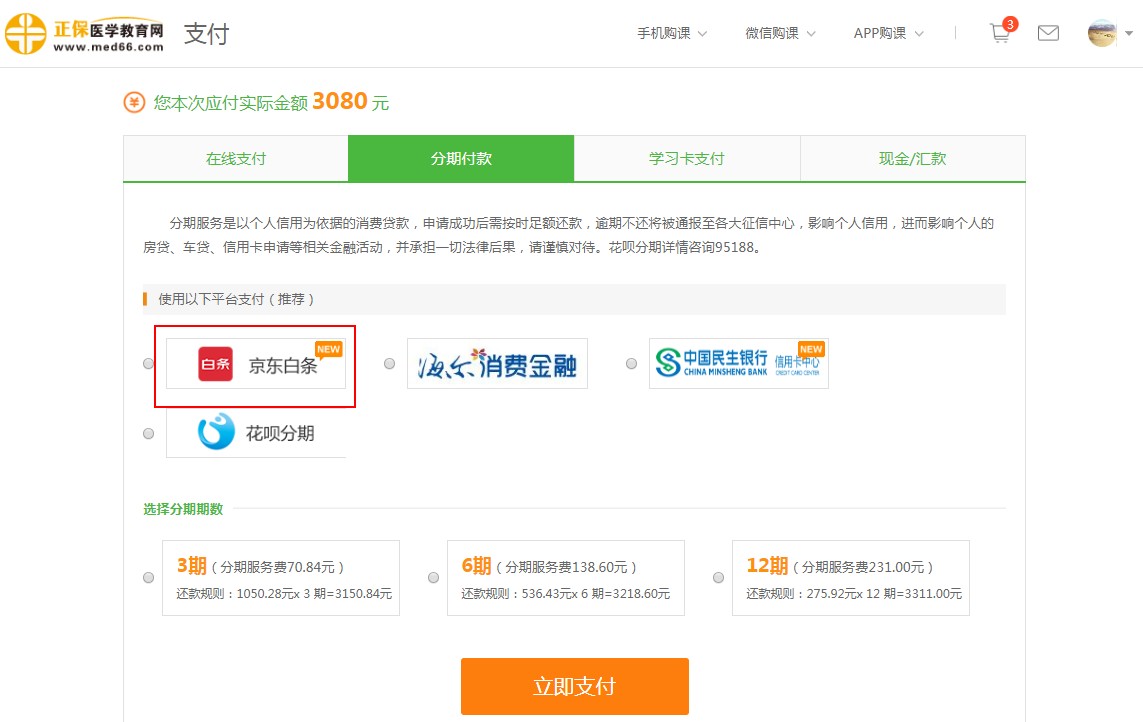Pick the 中国民生银行 credit card logo
Viewport: 1143px width, 722px height.
[738, 363]
